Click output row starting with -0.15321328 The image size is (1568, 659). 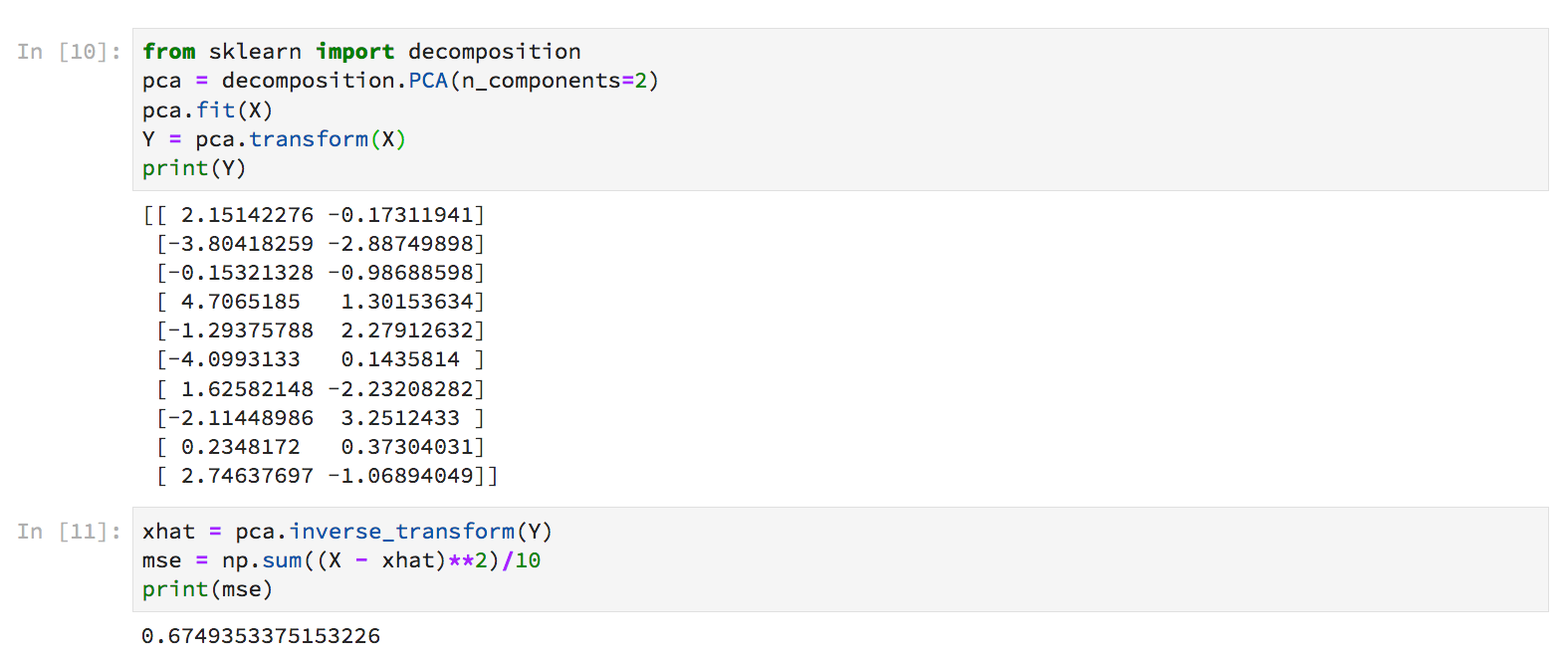coord(320,273)
